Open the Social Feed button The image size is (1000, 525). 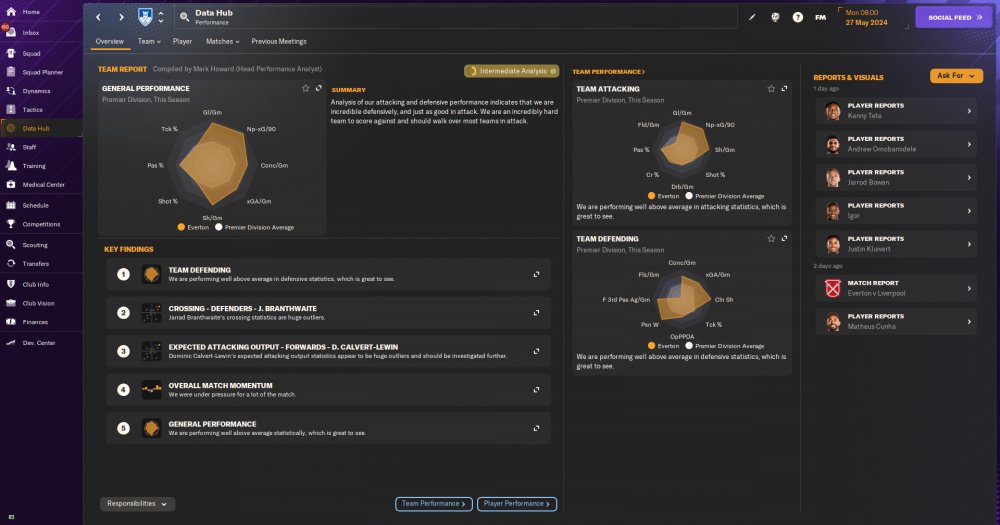coord(954,17)
